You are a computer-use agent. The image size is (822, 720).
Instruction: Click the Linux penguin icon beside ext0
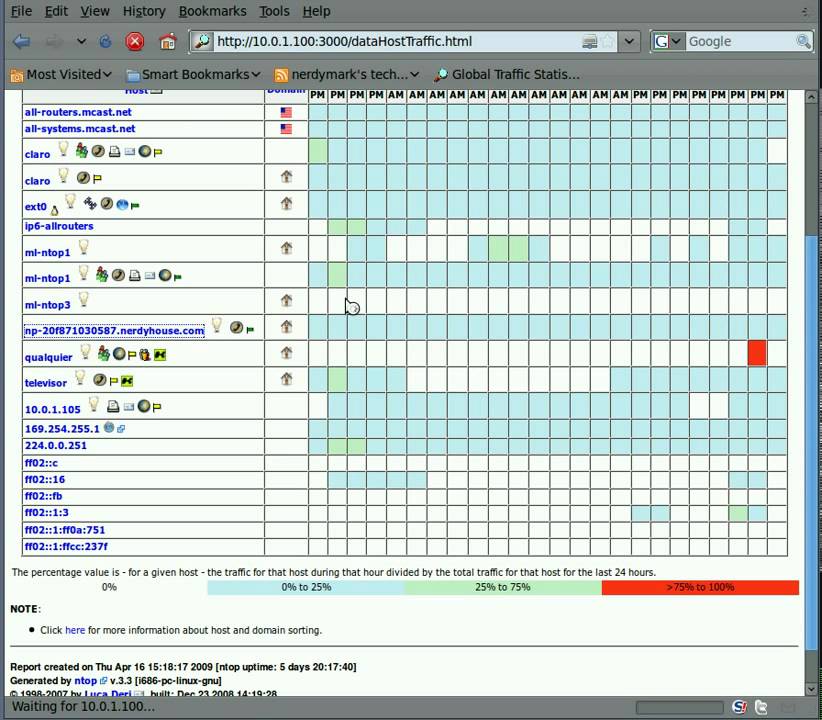[55, 211]
